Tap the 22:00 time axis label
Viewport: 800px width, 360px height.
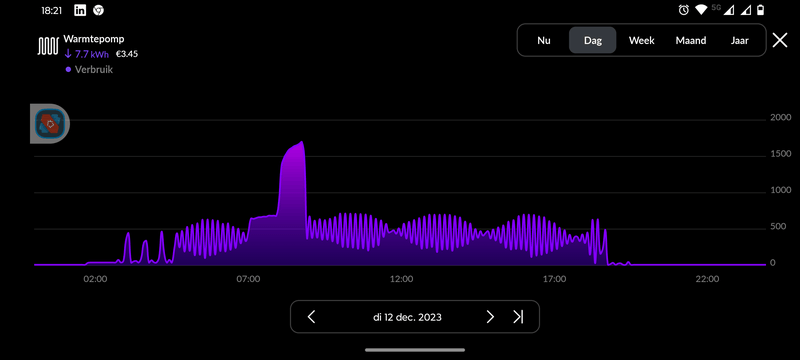707,279
